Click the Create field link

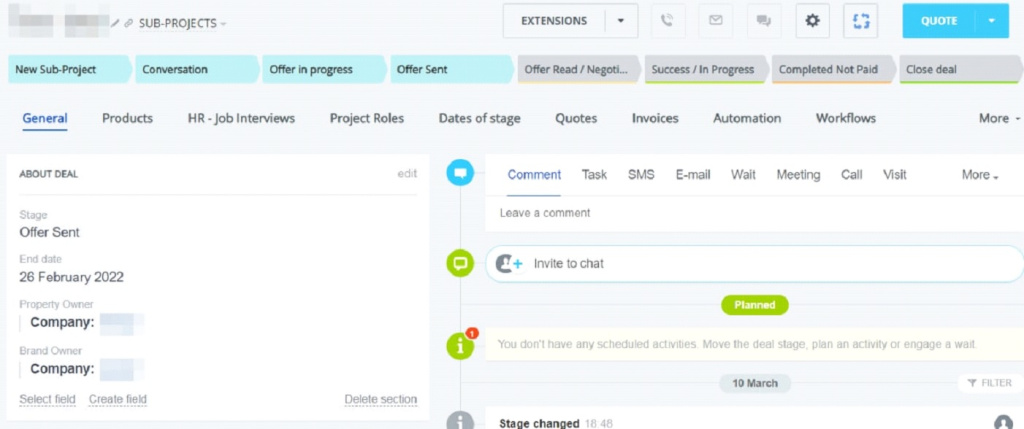(x=118, y=400)
